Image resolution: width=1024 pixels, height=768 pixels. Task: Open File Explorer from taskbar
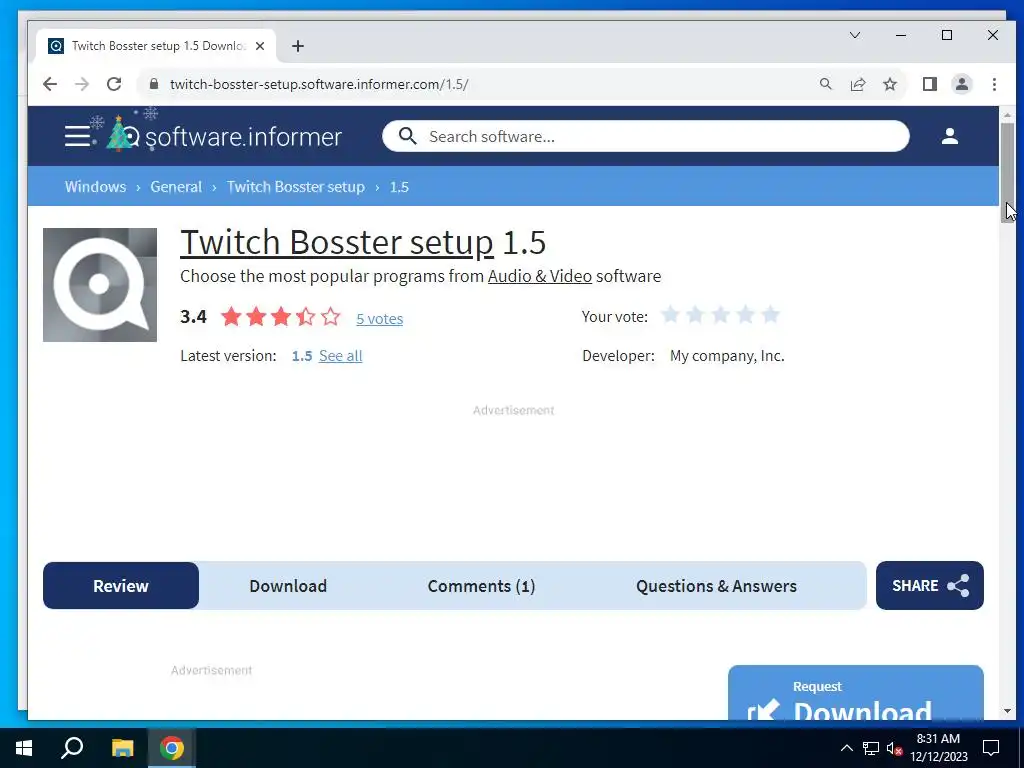pos(122,748)
